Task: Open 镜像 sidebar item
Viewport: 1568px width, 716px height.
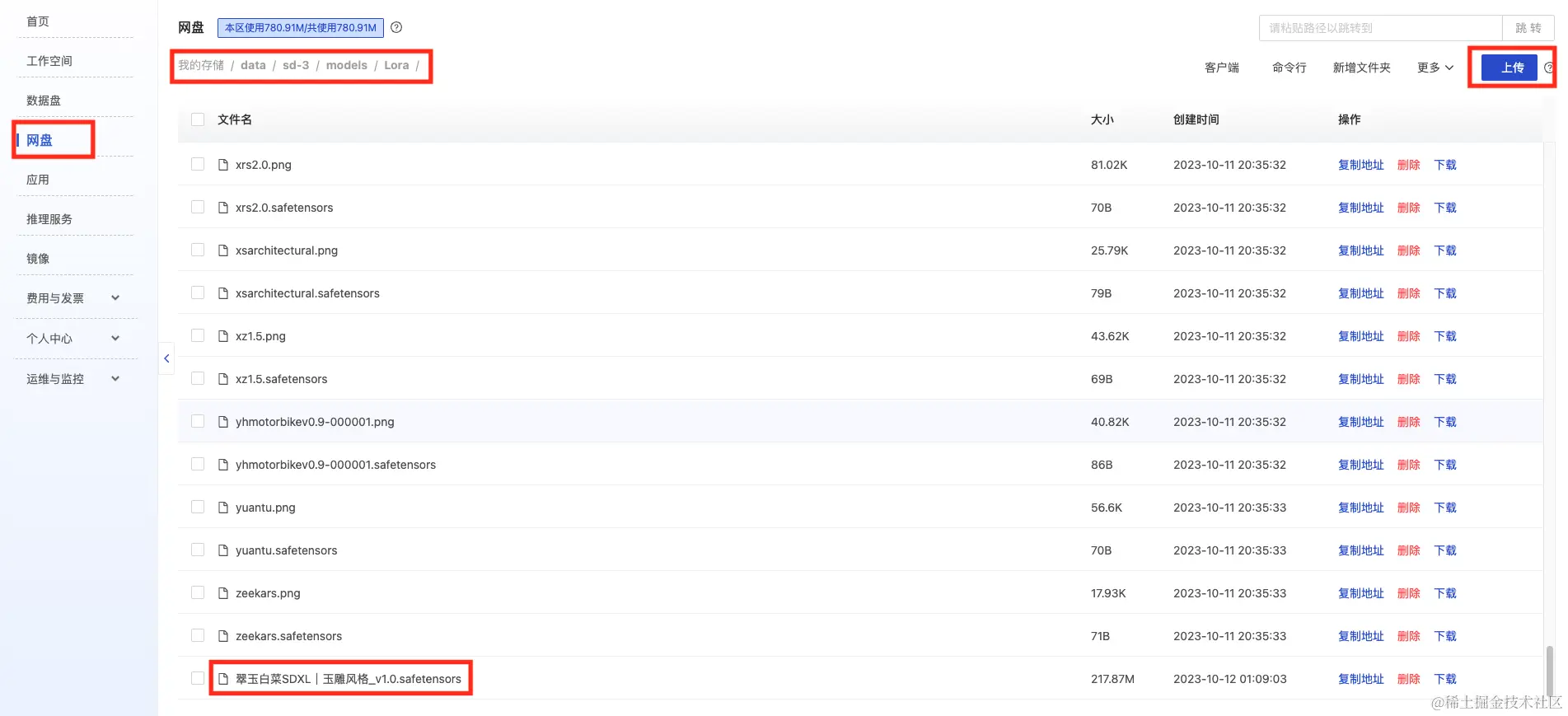Action: click(x=38, y=259)
